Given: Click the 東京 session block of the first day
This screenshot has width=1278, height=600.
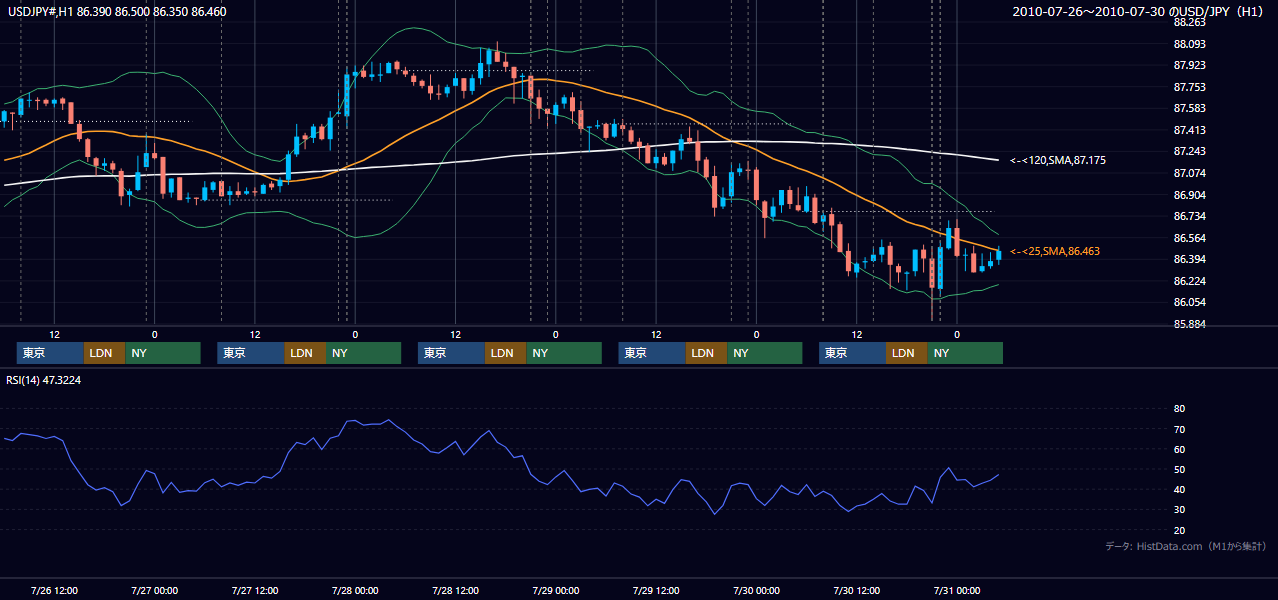Looking at the screenshot, I should (x=50, y=353).
